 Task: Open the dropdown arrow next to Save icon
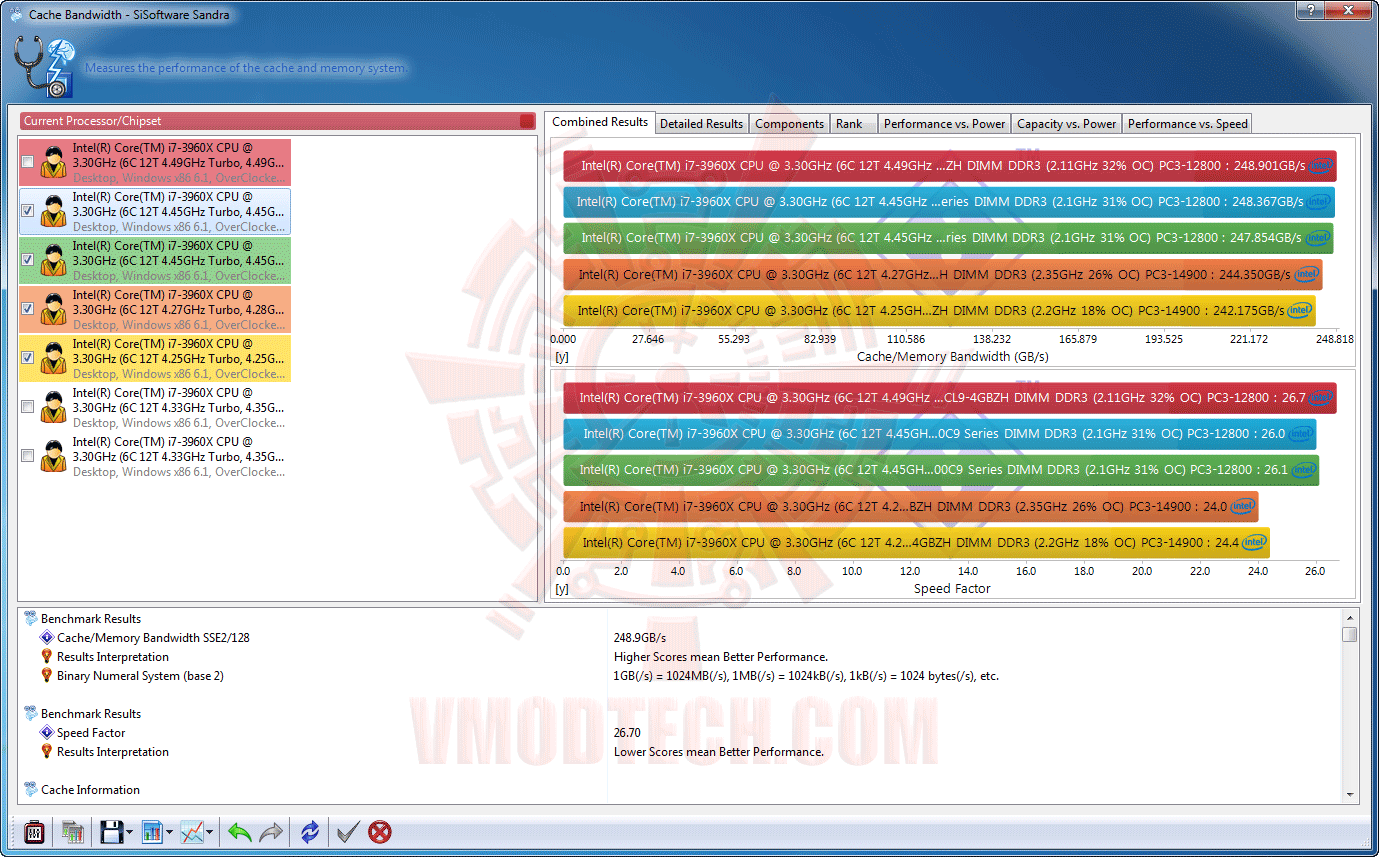point(130,832)
